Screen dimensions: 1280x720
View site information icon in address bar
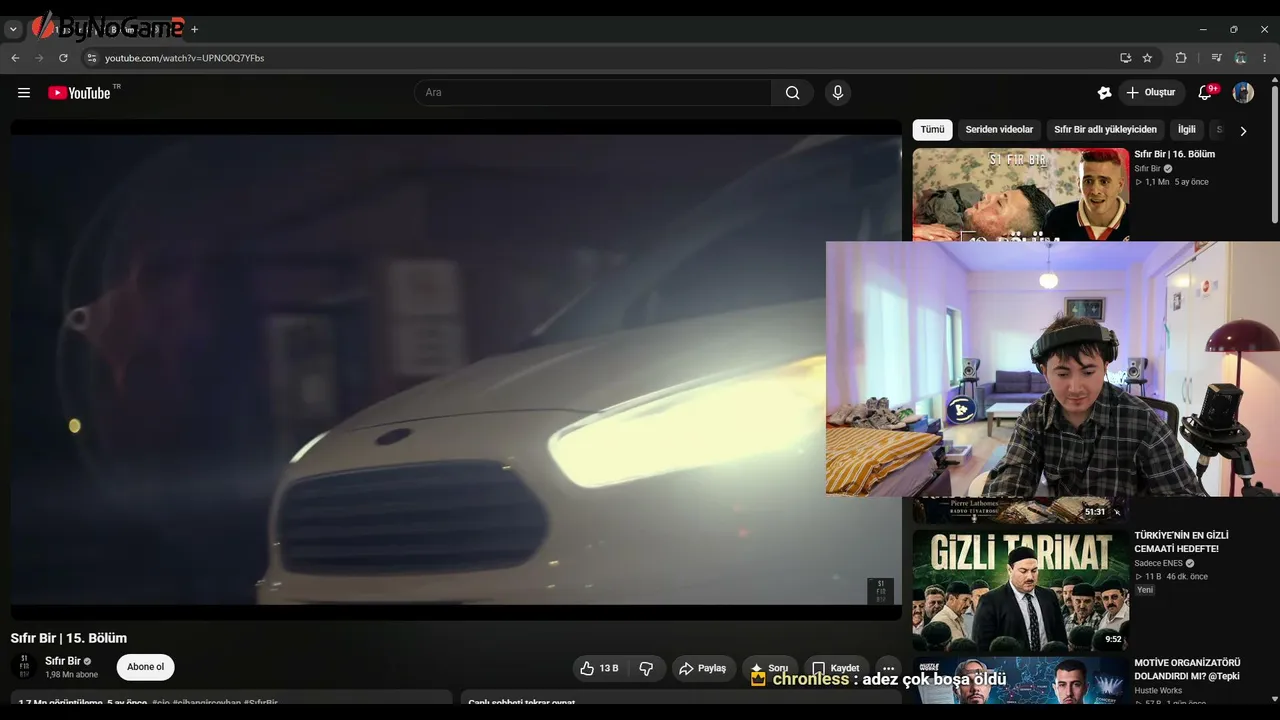(92, 58)
